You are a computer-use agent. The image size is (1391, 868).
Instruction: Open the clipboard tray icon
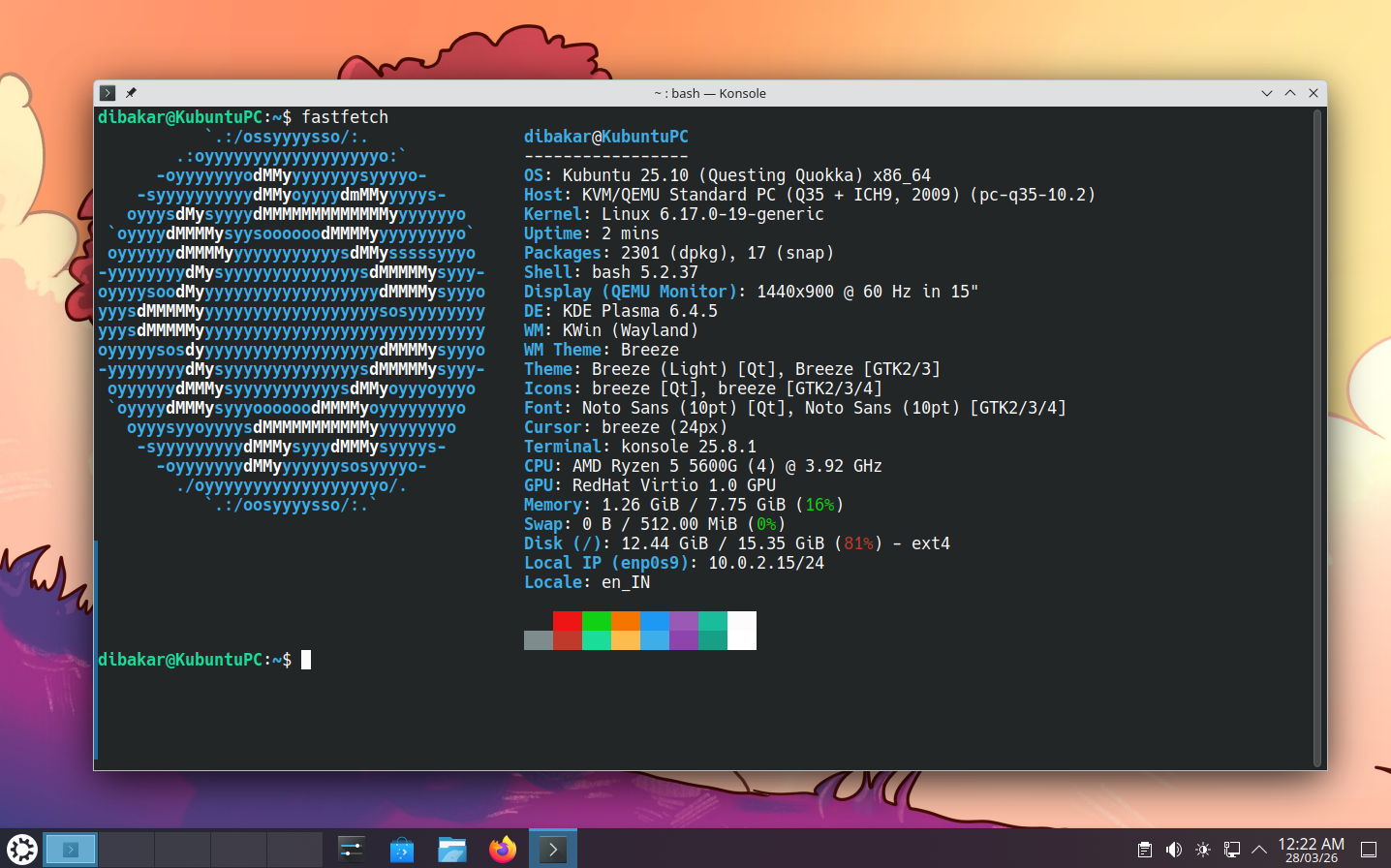coord(1144,850)
